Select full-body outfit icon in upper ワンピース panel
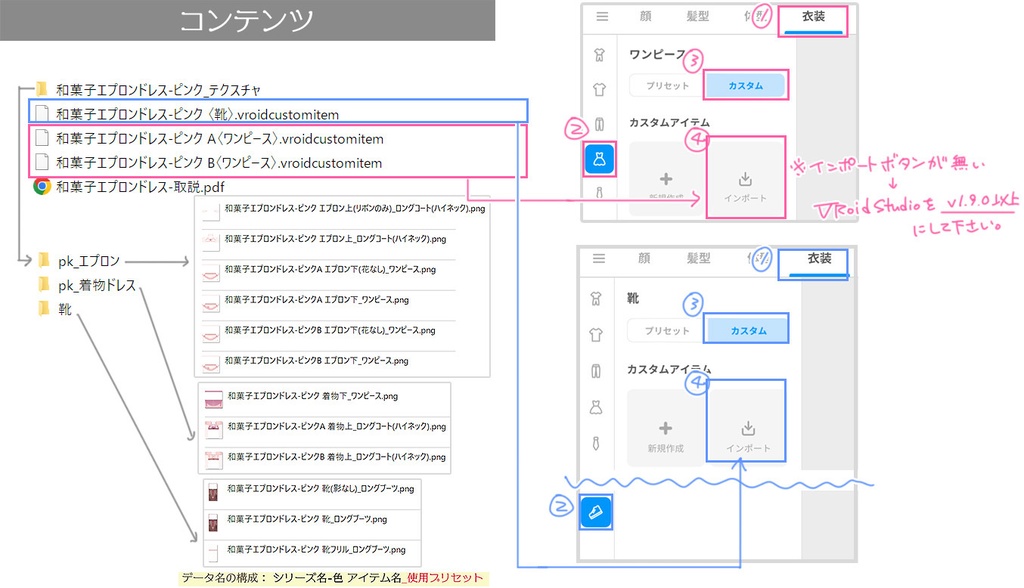1024x588 pixels. 600,55
